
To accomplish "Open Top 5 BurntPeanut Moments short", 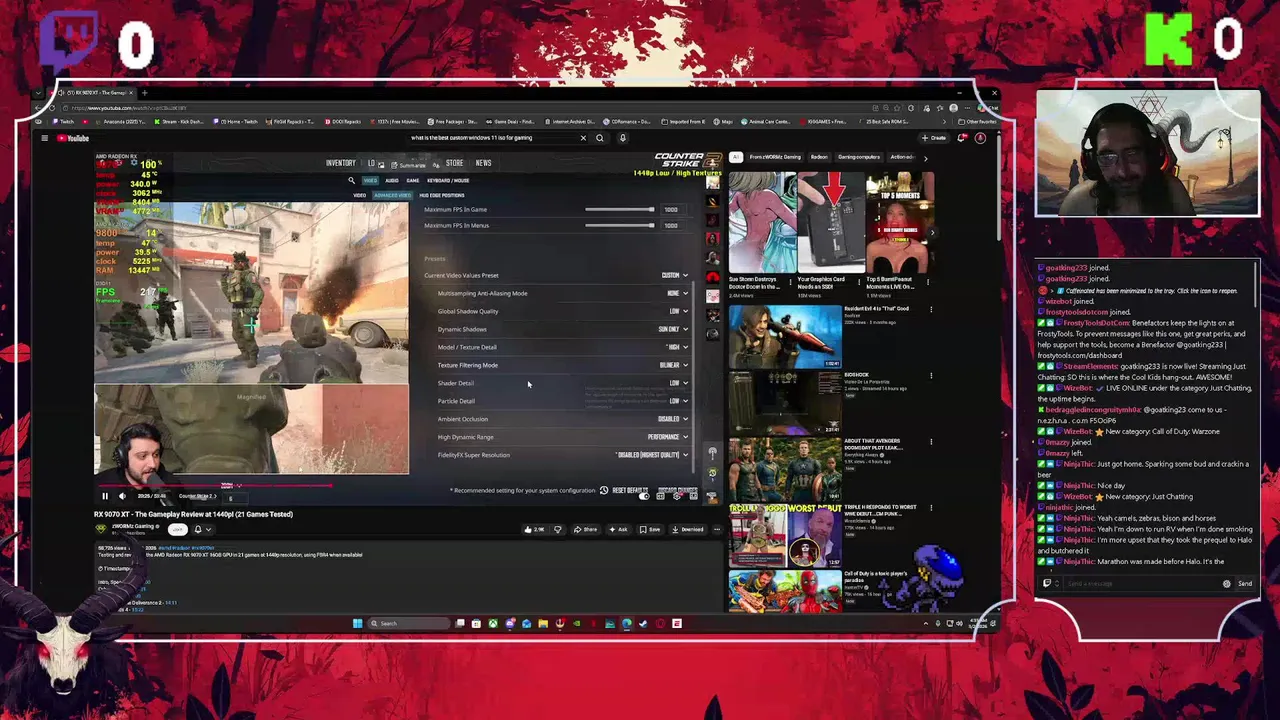I will point(899,223).
